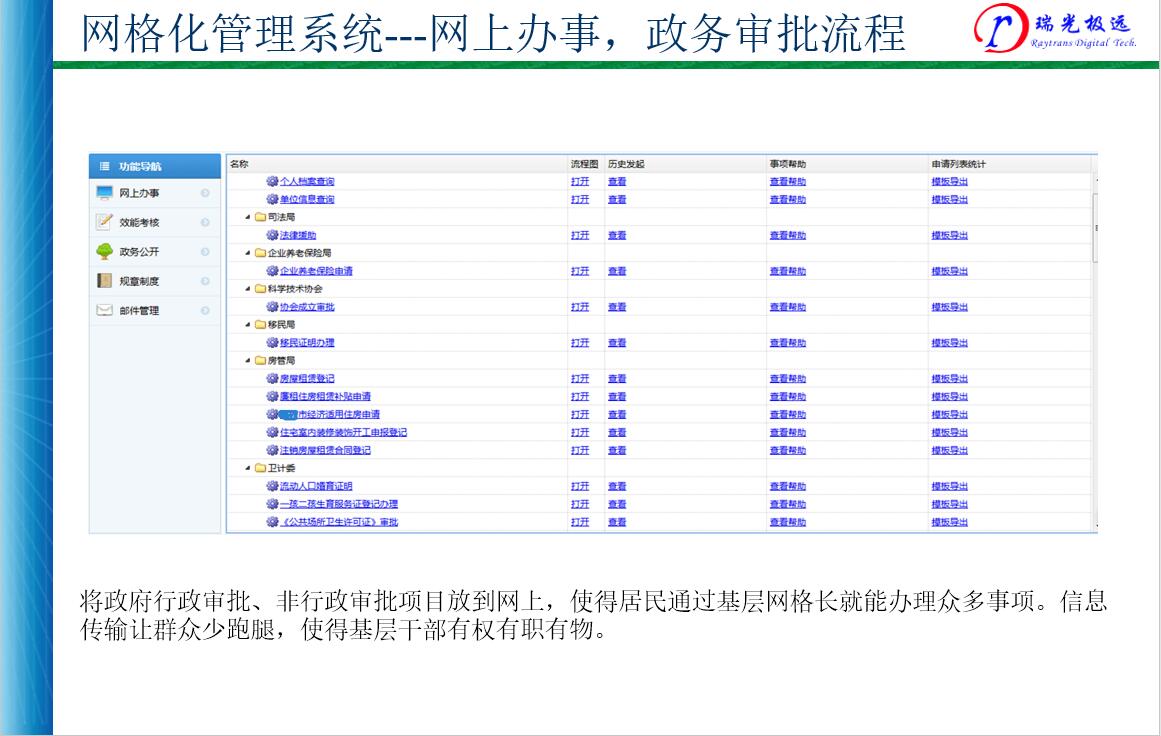
Task: Collapse the 移民局 tree node
Action: coord(248,325)
